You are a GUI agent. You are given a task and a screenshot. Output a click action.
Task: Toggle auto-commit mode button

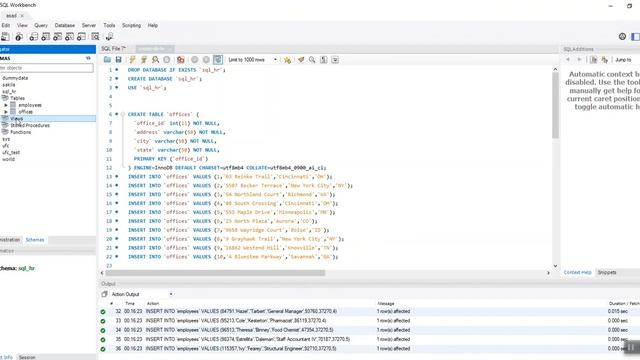pos(218,60)
